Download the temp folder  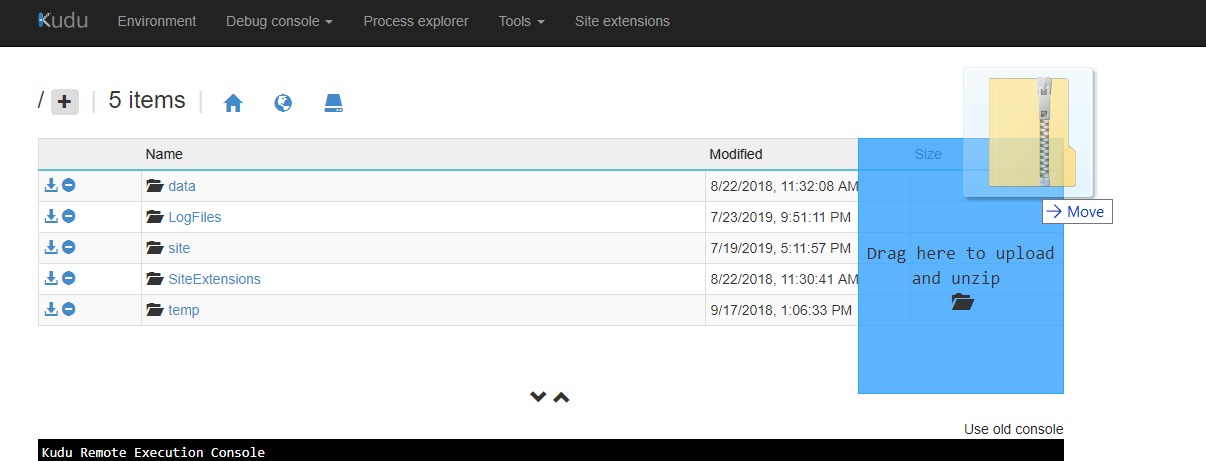tap(51, 309)
